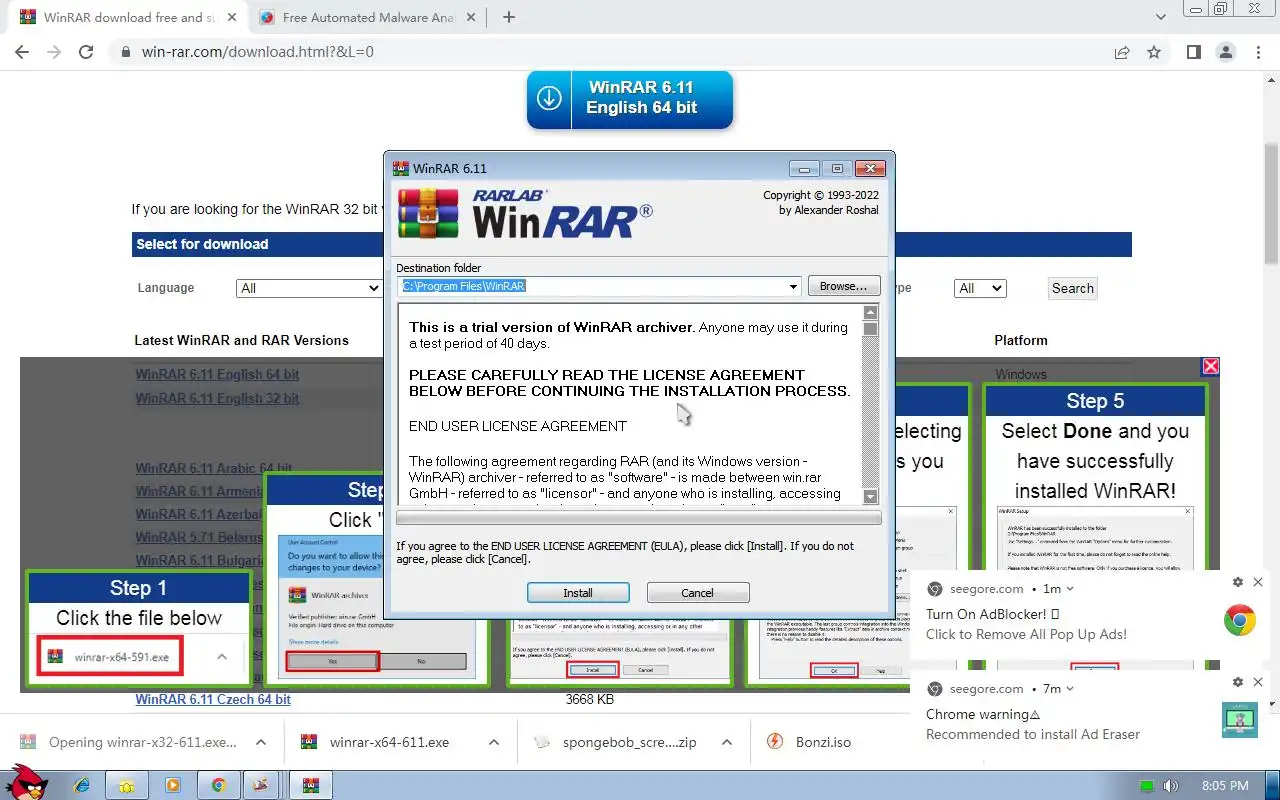Open the Bonzi.iso download item
1280x800 pixels.
click(x=822, y=742)
